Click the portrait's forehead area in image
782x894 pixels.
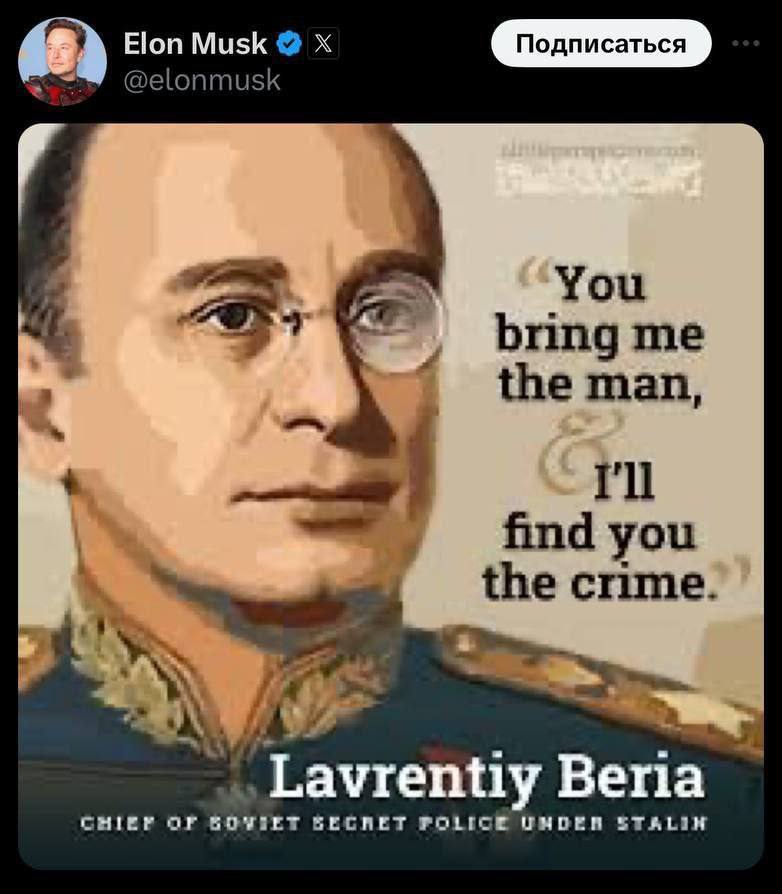pyautogui.click(x=256, y=194)
